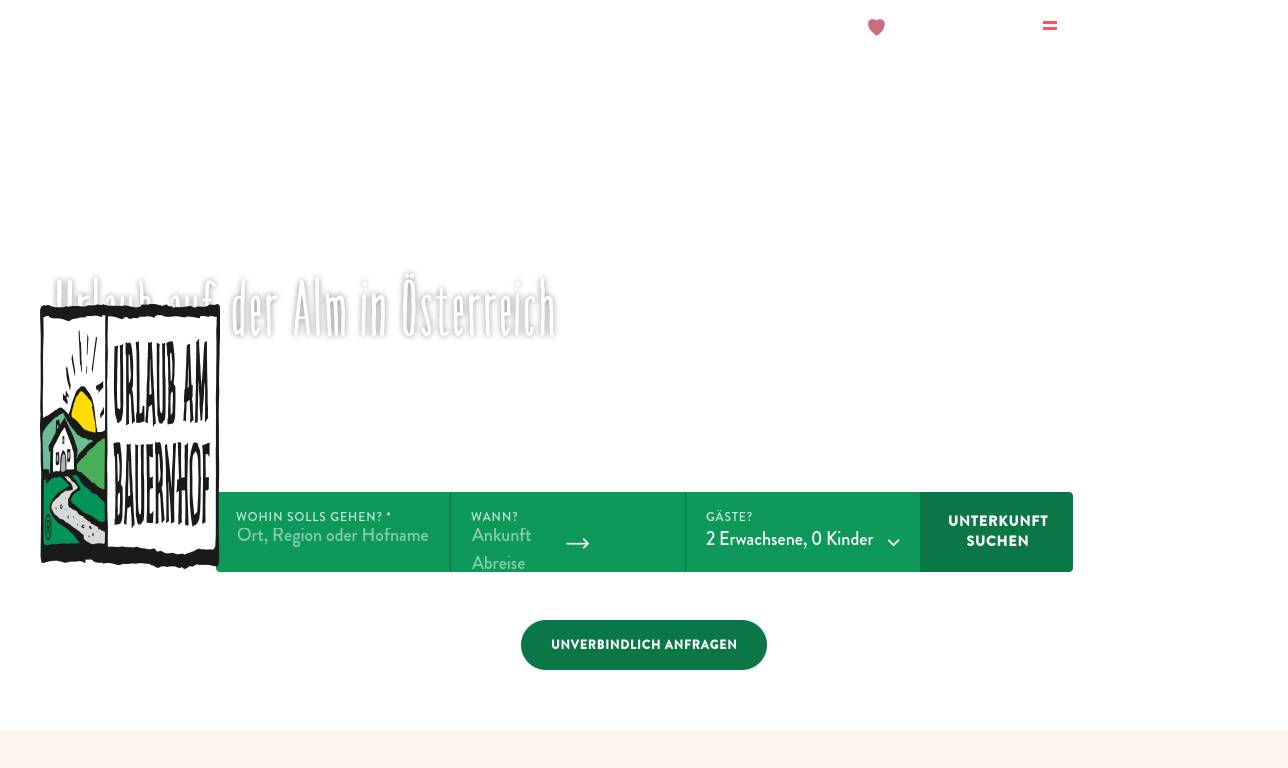Click the beige section below the search

[644, 749]
